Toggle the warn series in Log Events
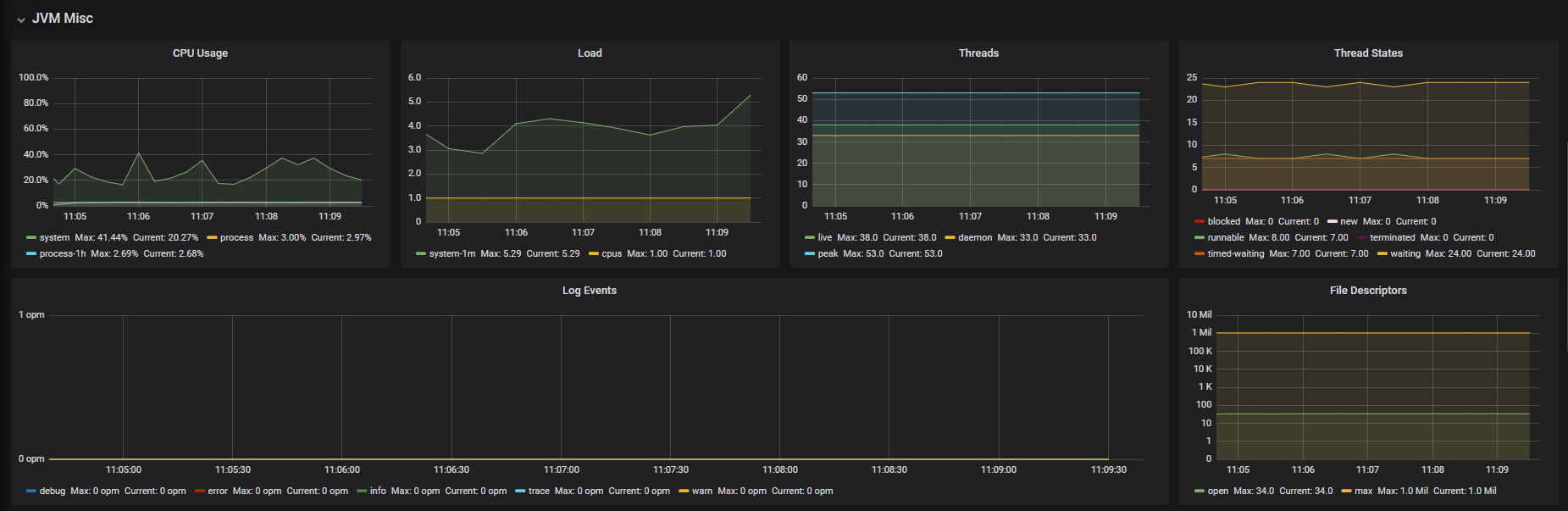 pos(702,491)
